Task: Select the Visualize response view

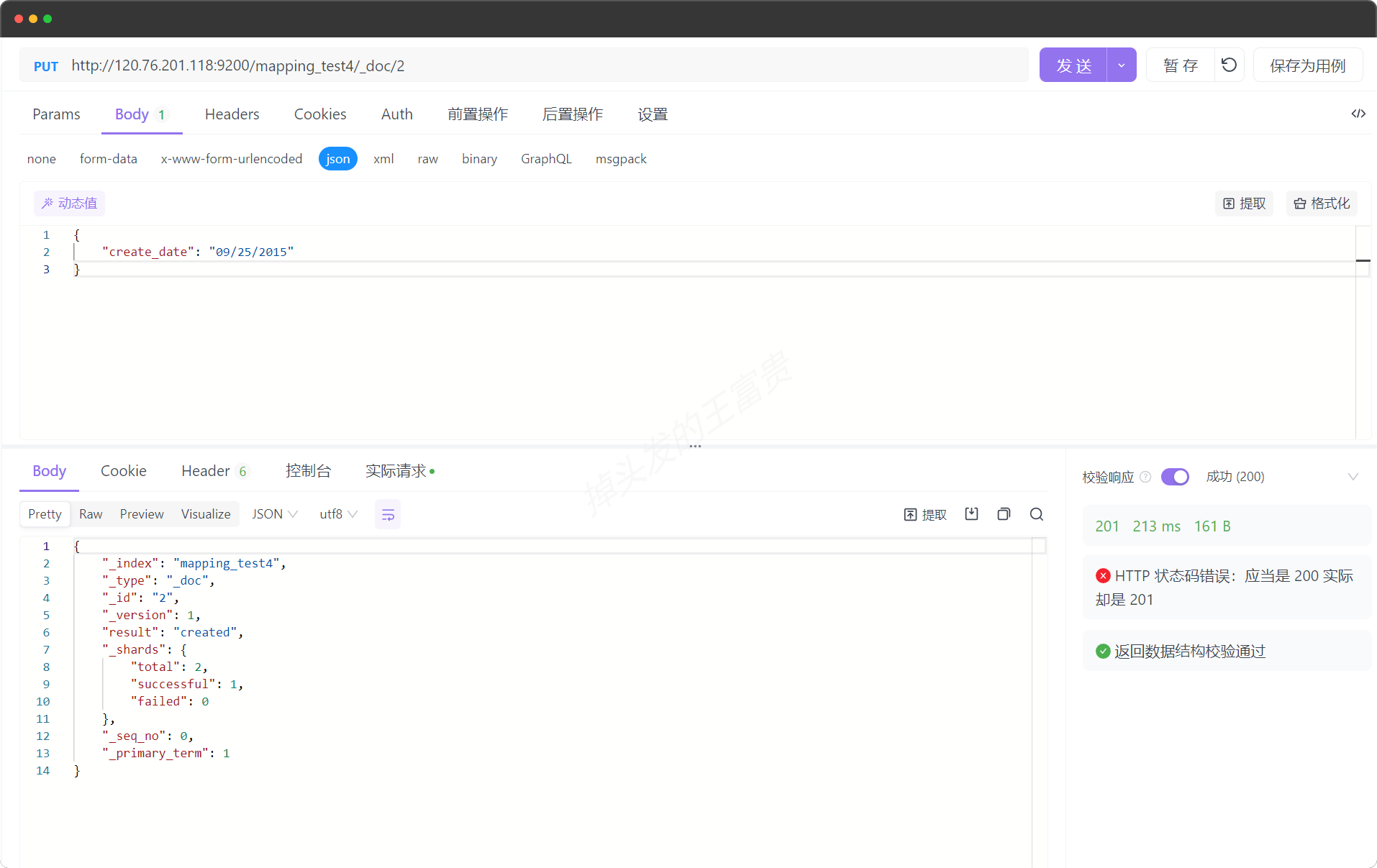Action: pos(206,514)
